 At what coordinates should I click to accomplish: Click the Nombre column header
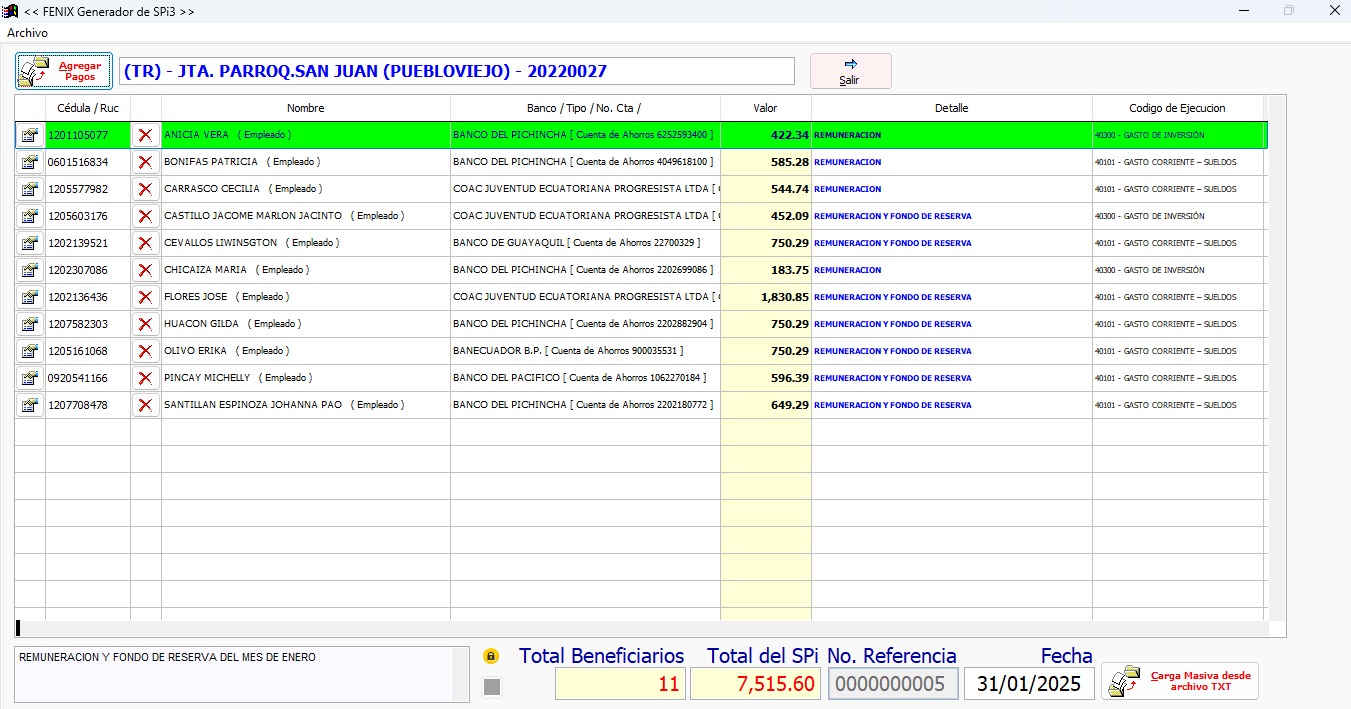305,108
